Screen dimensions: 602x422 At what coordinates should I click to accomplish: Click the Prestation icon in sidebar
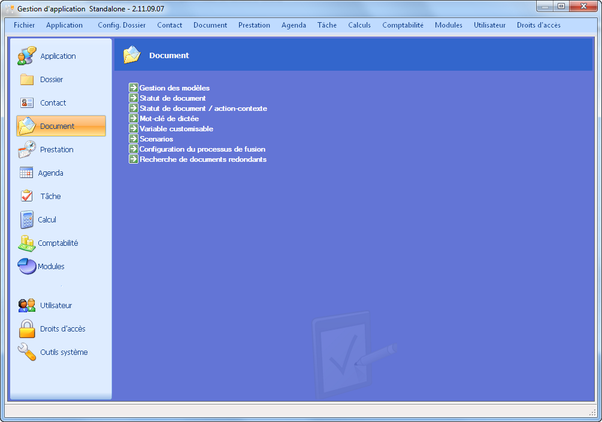coord(27,149)
